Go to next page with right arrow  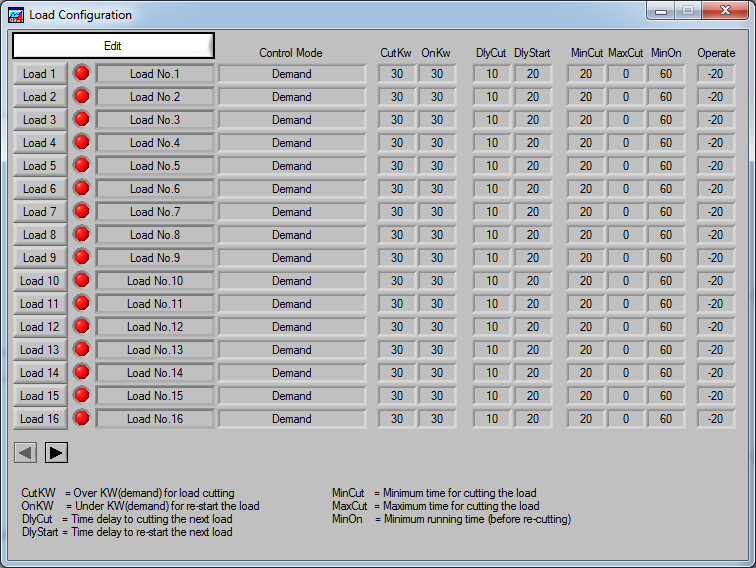click(x=56, y=453)
